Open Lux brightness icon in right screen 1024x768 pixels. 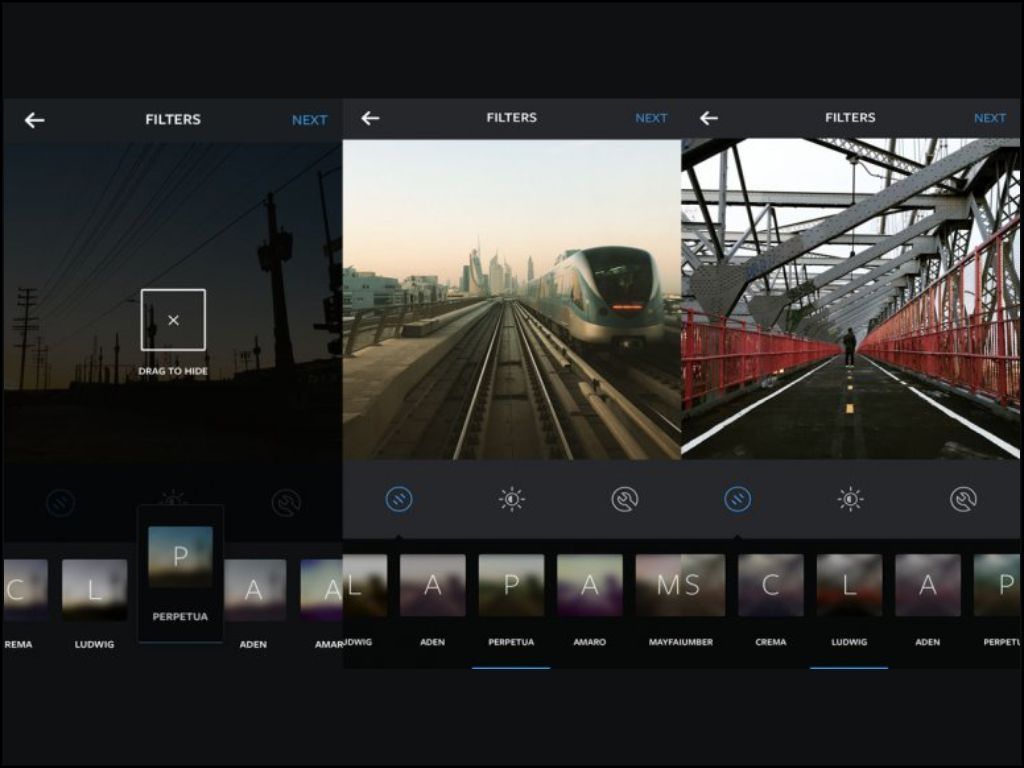[x=850, y=500]
